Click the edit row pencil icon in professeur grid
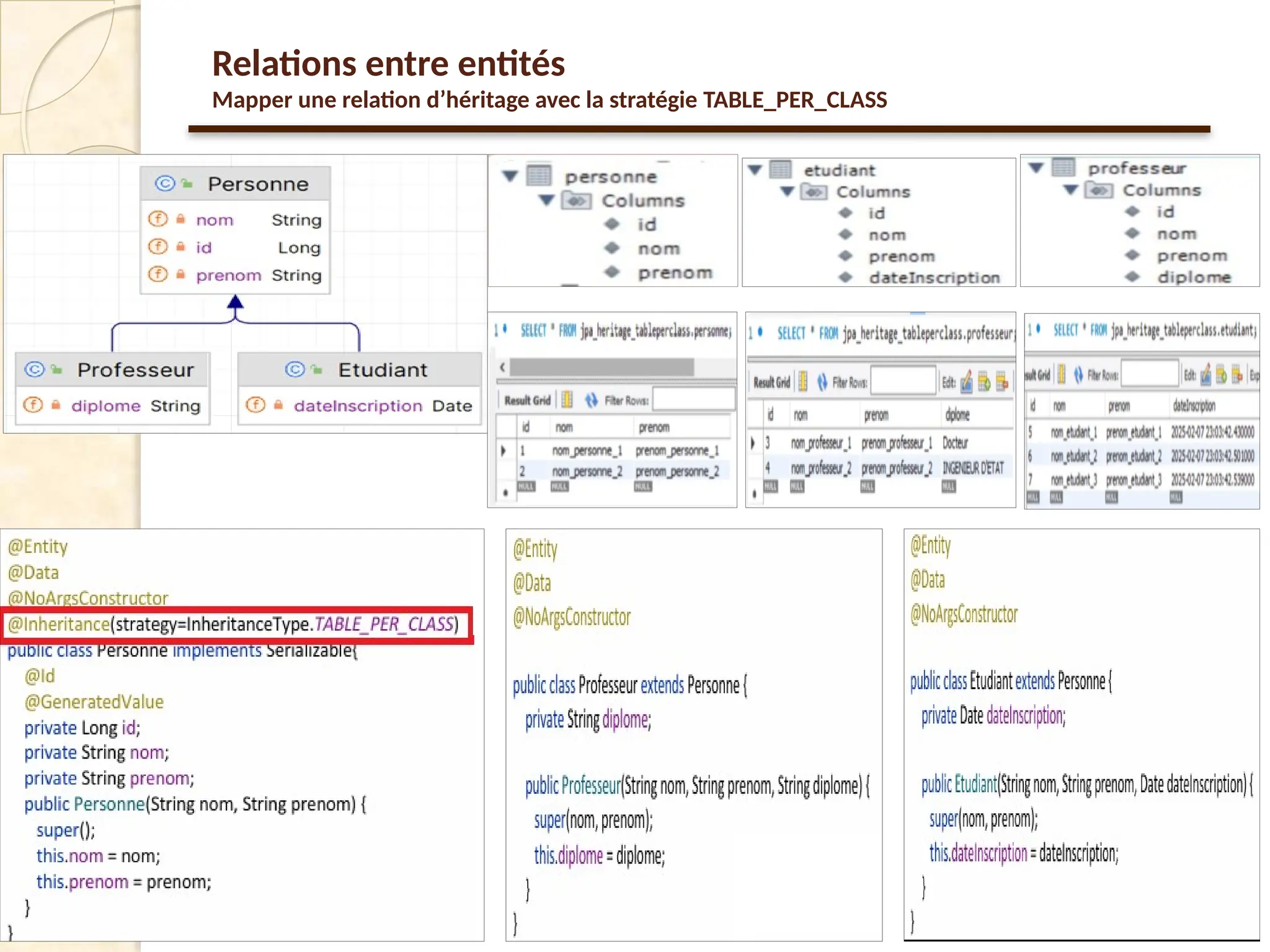The height and width of the screenshot is (952, 1270). (967, 382)
